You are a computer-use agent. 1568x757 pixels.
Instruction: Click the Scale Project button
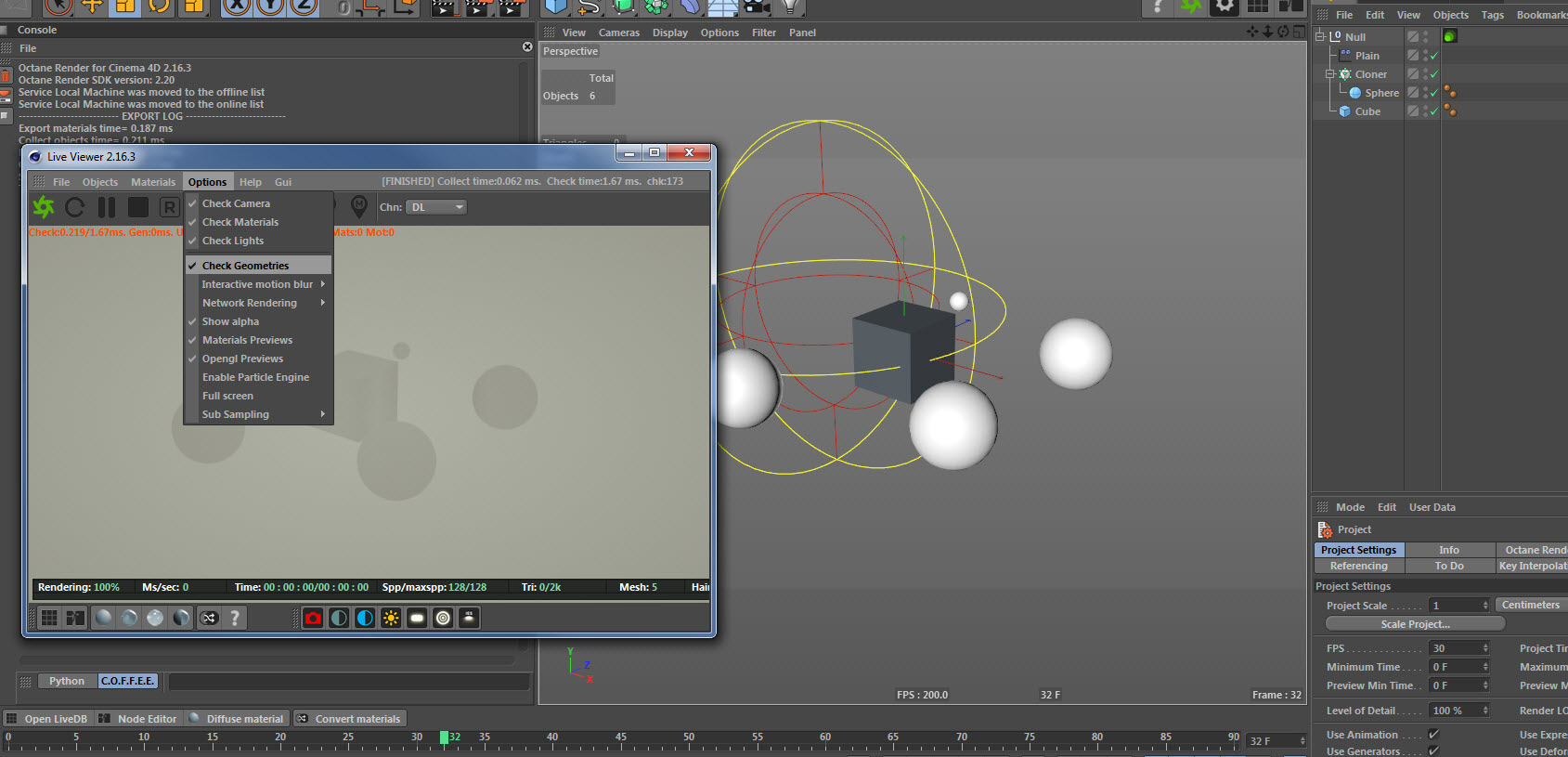[x=1415, y=624]
